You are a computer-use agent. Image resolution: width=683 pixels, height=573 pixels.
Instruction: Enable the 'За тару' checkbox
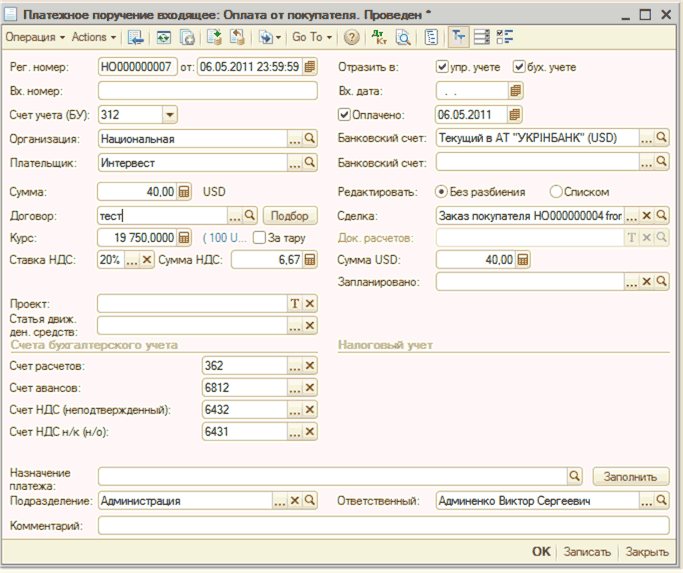click(x=259, y=237)
